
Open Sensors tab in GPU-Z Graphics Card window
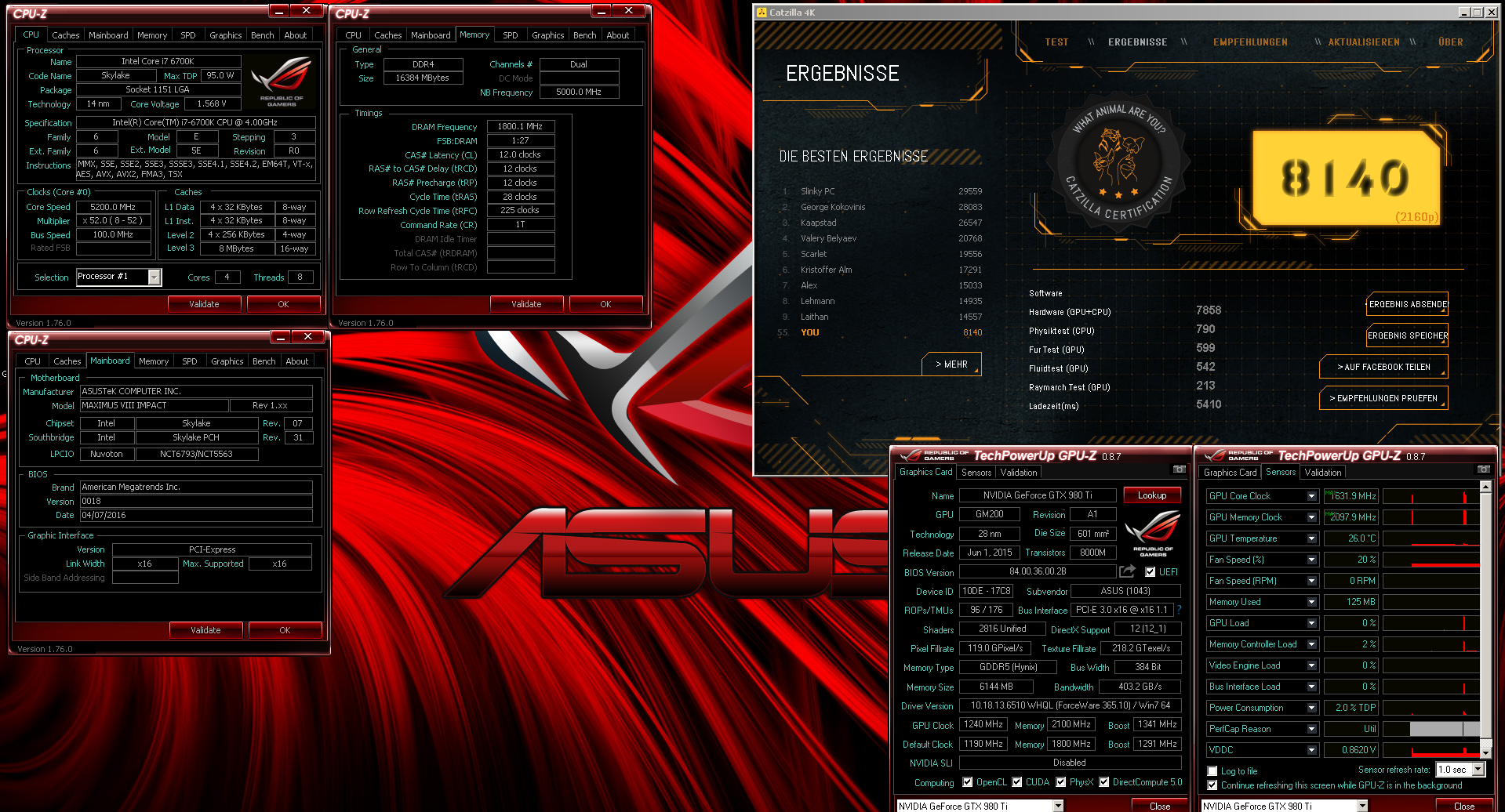click(x=976, y=473)
